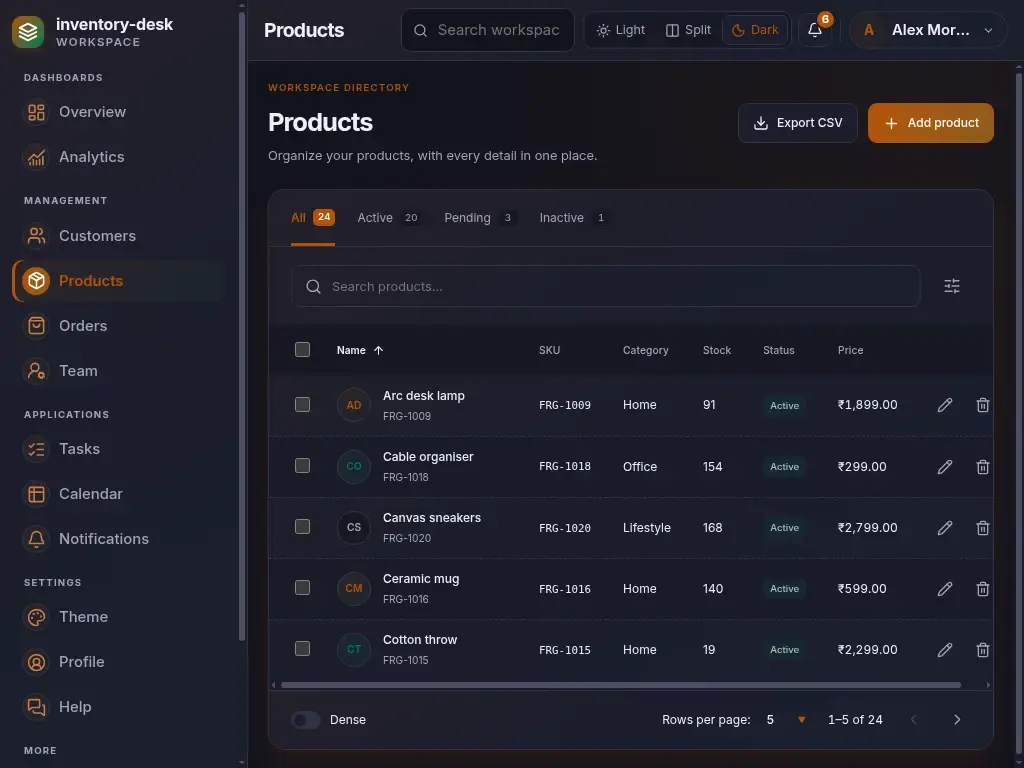Image resolution: width=1024 pixels, height=768 pixels.
Task: Edit the Arc desk lamp row
Action: tap(944, 405)
